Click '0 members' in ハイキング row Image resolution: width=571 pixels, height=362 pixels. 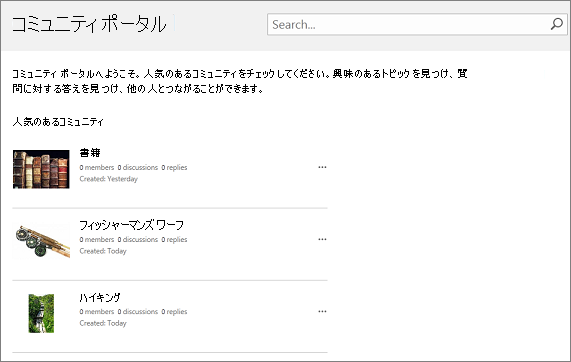click(97, 312)
